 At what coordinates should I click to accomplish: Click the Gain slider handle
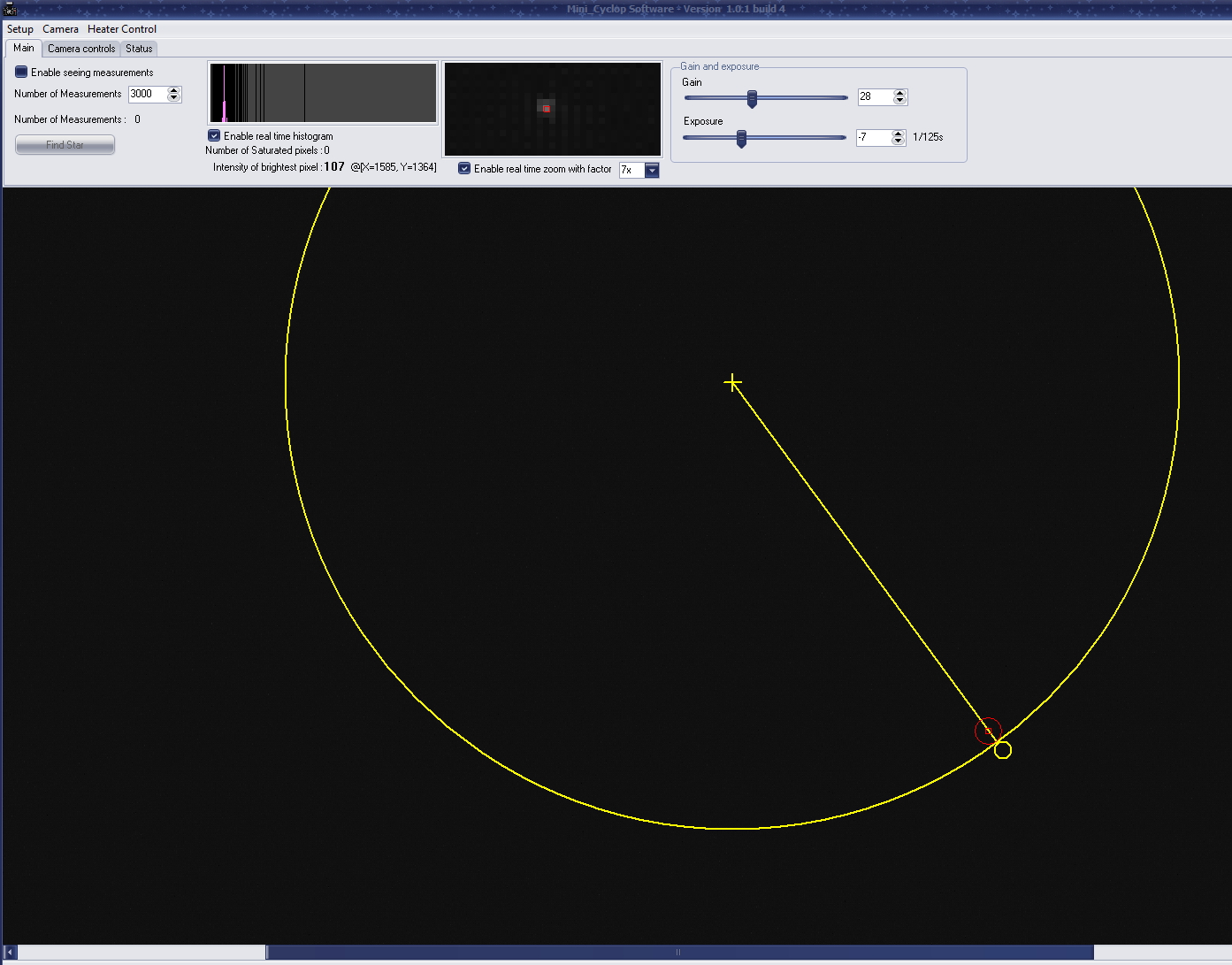(752, 98)
